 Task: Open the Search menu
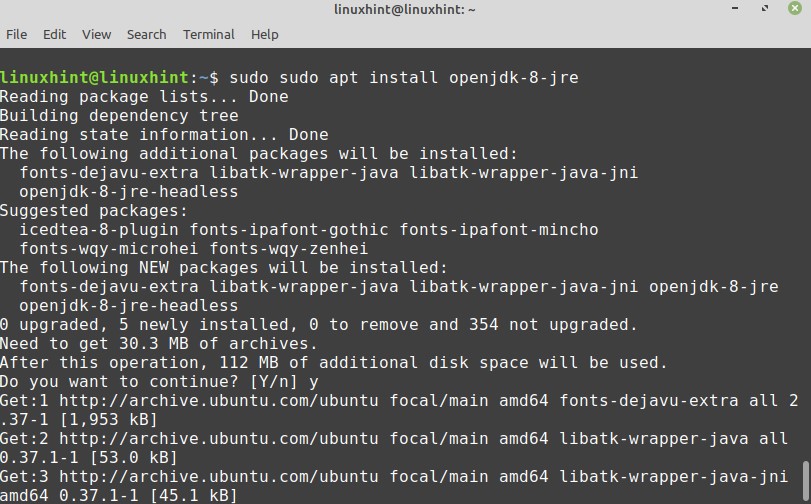[146, 35]
